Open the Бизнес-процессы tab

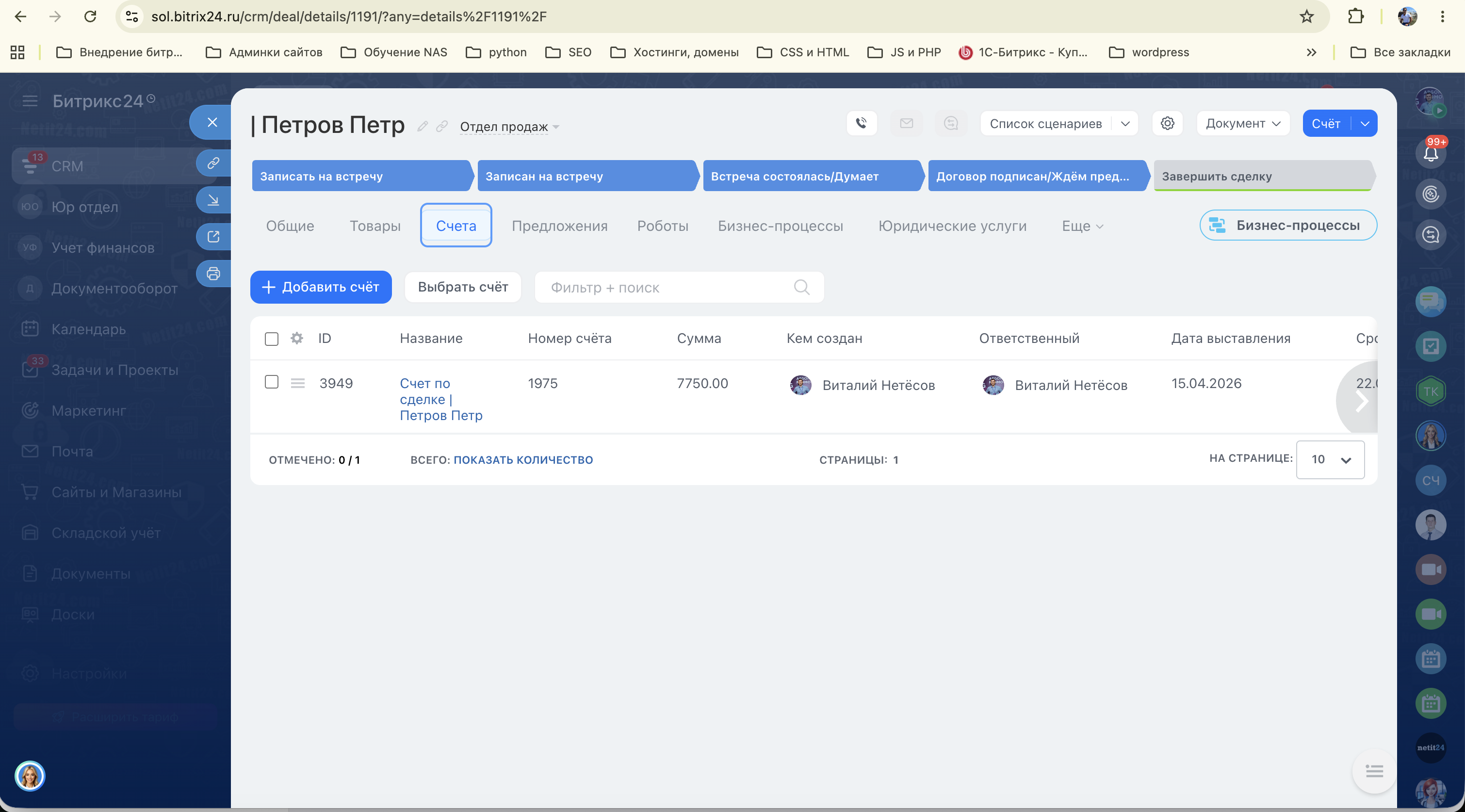(780, 226)
